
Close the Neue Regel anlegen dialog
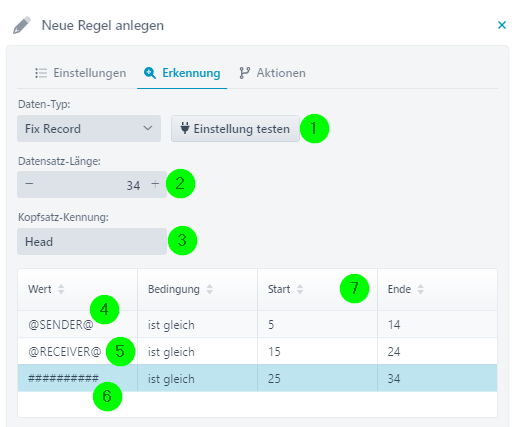[x=502, y=25]
